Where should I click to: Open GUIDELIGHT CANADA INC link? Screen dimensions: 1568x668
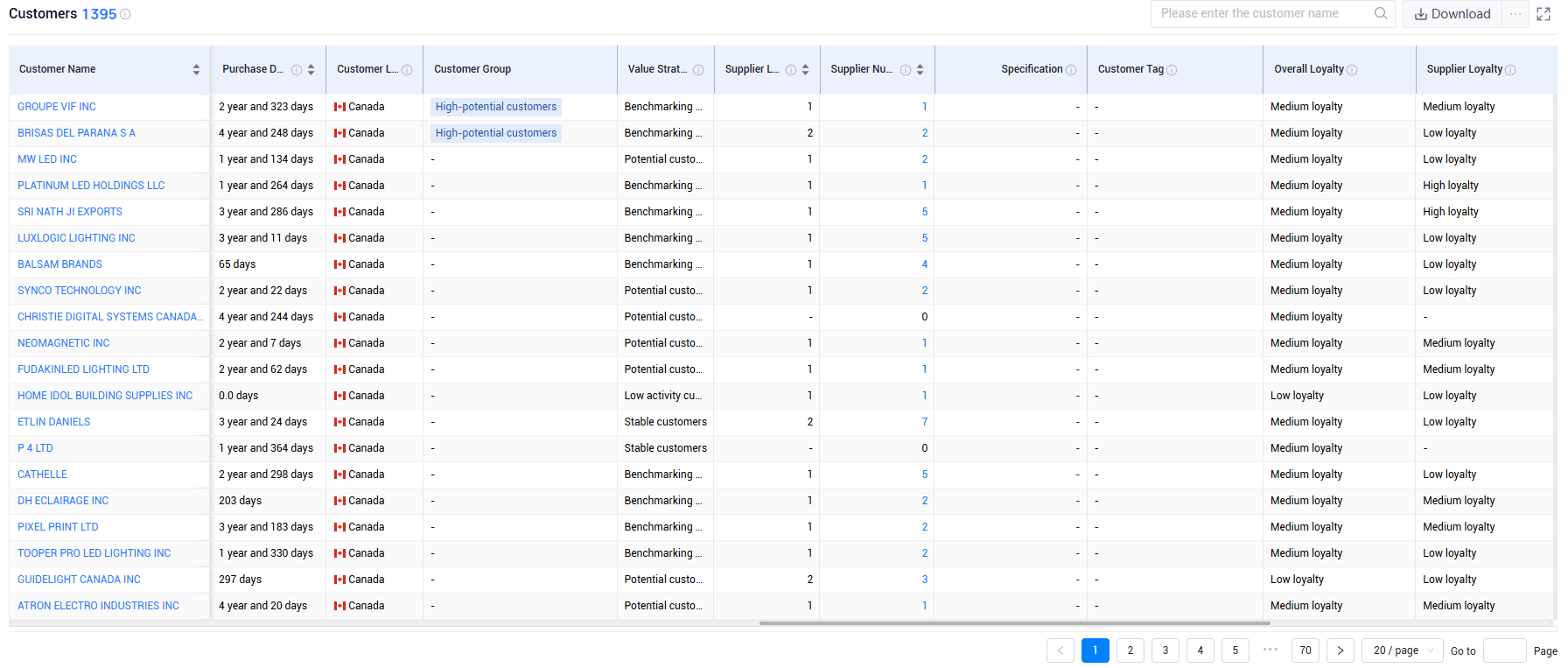coord(79,580)
